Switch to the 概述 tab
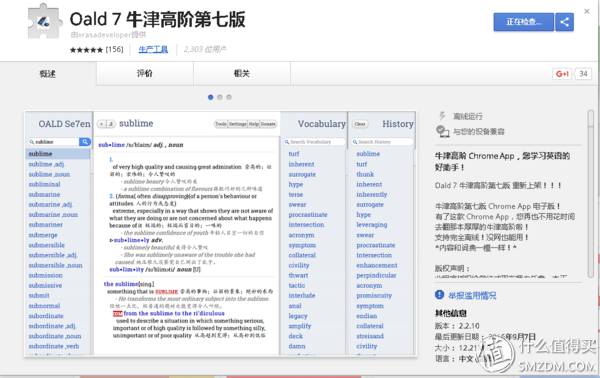This screenshot has height=378, width=600. click(x=48, y=73)
